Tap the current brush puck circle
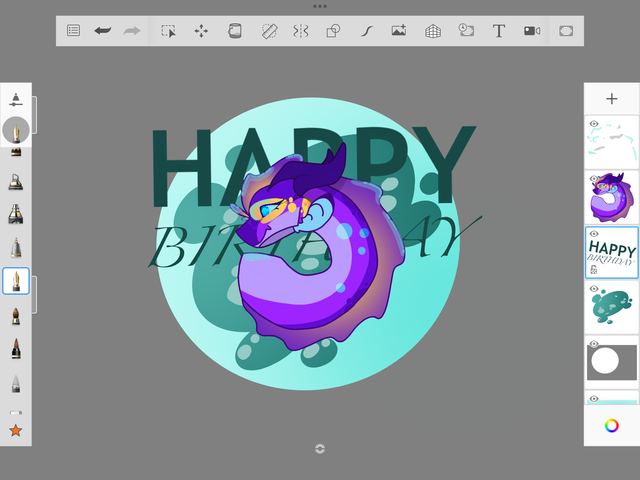Image resolution: width=640 pixels, height=480 pixels. 16,130
